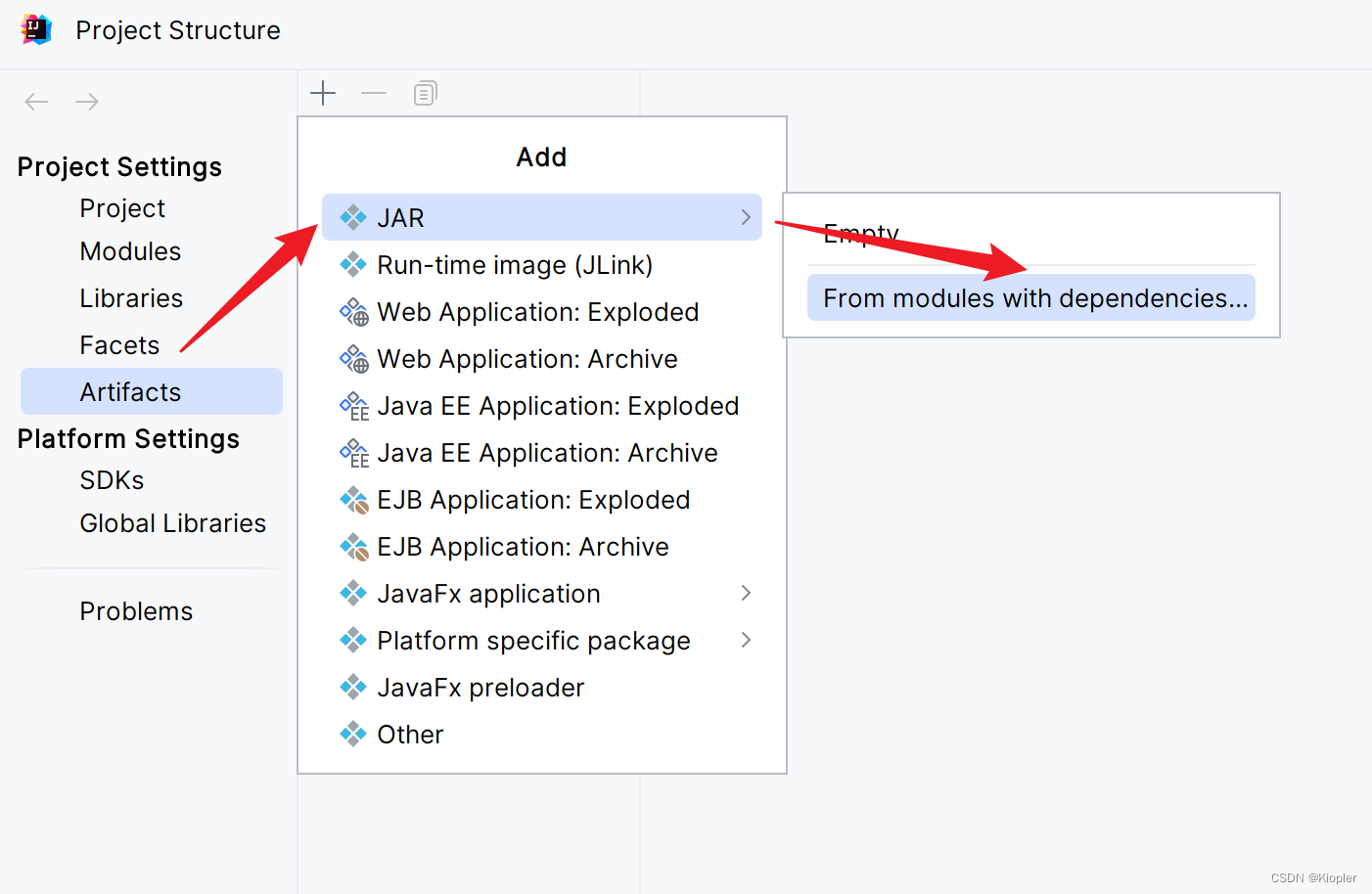Click the plus Add artifact button
Viewport: 1372px width, 894px height.
pyautogui.click(x=323, y=94)
